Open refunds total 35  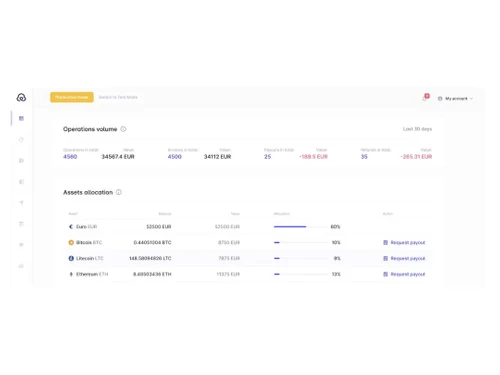coord(364,157)
